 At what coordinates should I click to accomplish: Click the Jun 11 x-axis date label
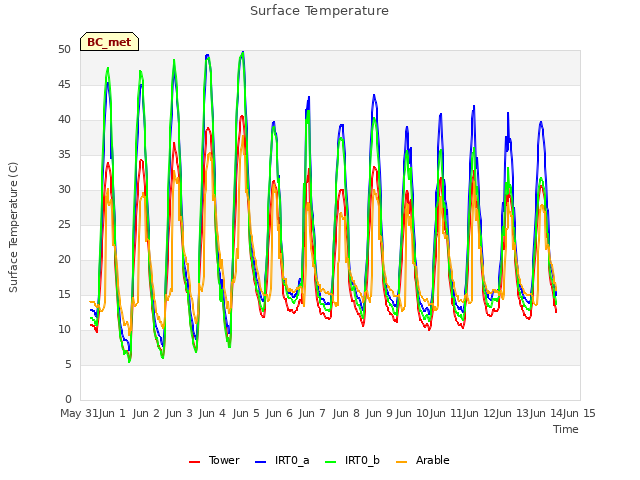coord(446,413)
